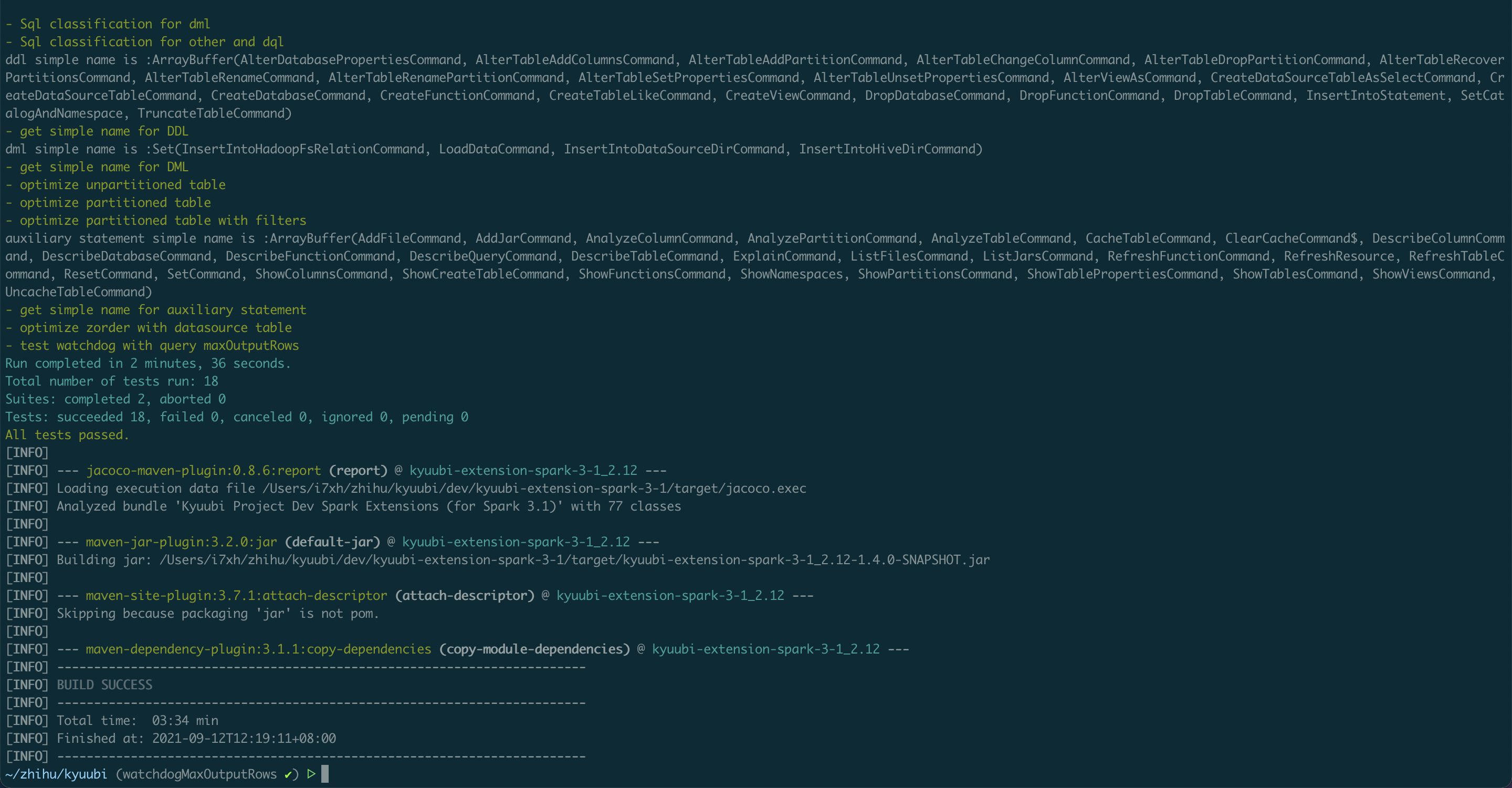Viewport: 1512px width, 788px height.
Task: Click the jacoco-maven-plugin:0.8.6:report text
Action: pos(204,470)
